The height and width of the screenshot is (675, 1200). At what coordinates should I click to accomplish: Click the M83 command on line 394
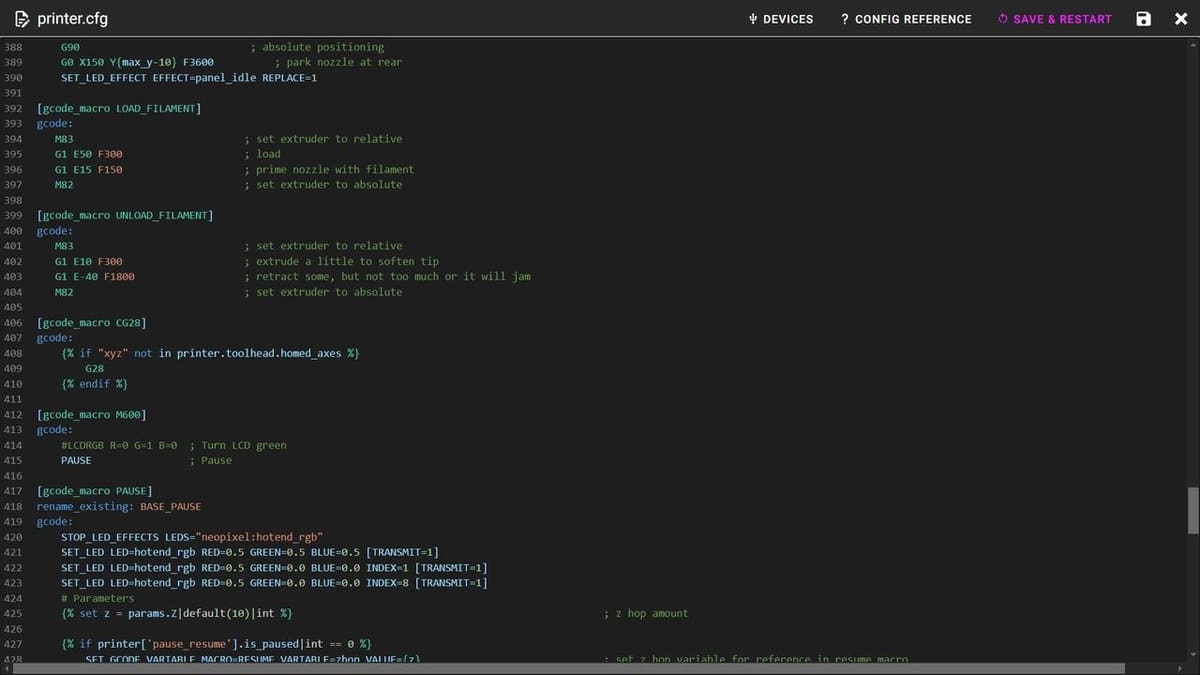(x=64, y=139)
